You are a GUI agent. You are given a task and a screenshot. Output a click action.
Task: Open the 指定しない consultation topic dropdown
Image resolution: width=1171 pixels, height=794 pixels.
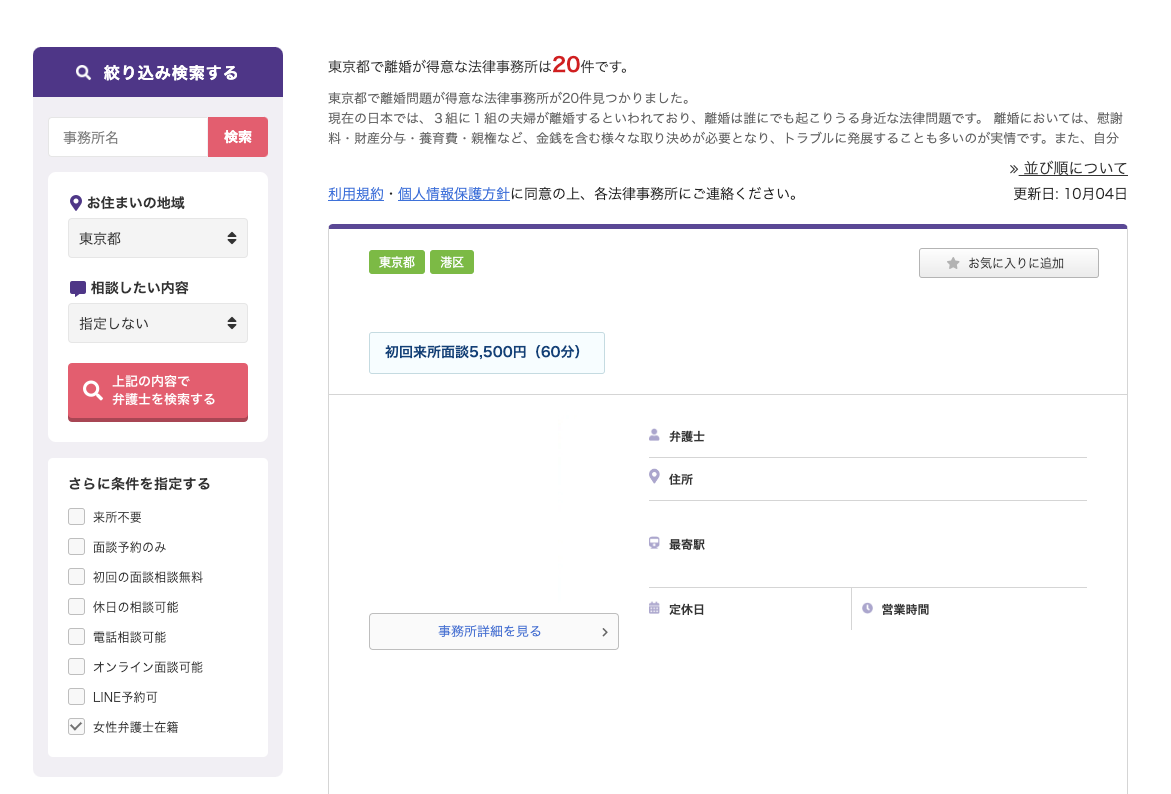coord(157,323)
